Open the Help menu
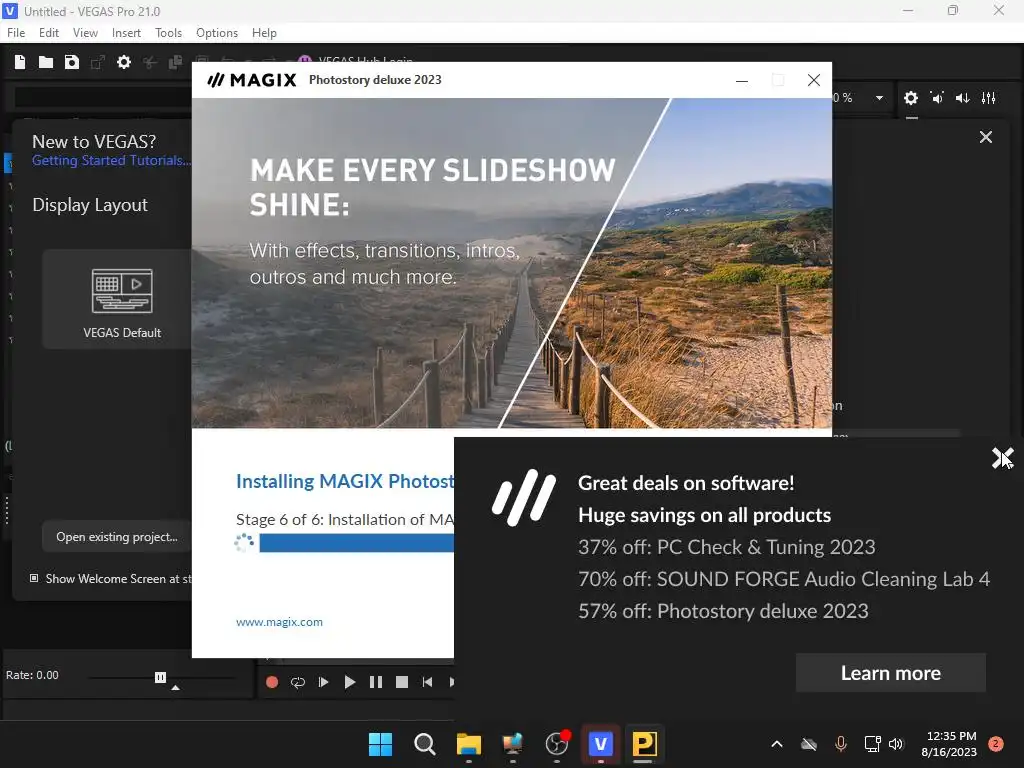The image size is (1024, 768). click(264, 33)
